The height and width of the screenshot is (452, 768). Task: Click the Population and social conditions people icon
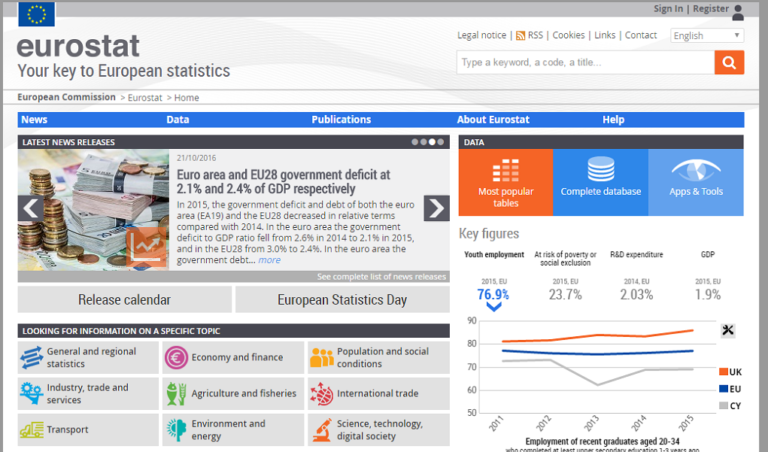pos(321,357)
